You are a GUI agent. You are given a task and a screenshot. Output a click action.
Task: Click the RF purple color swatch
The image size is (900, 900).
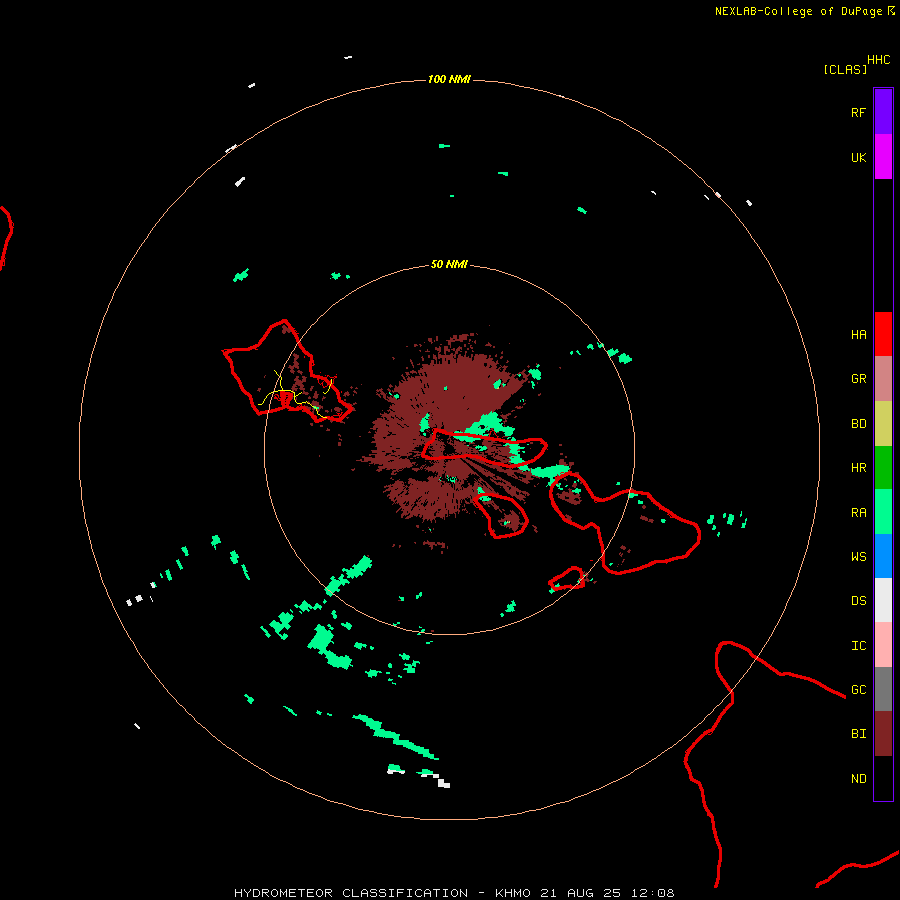coord(883,112)
